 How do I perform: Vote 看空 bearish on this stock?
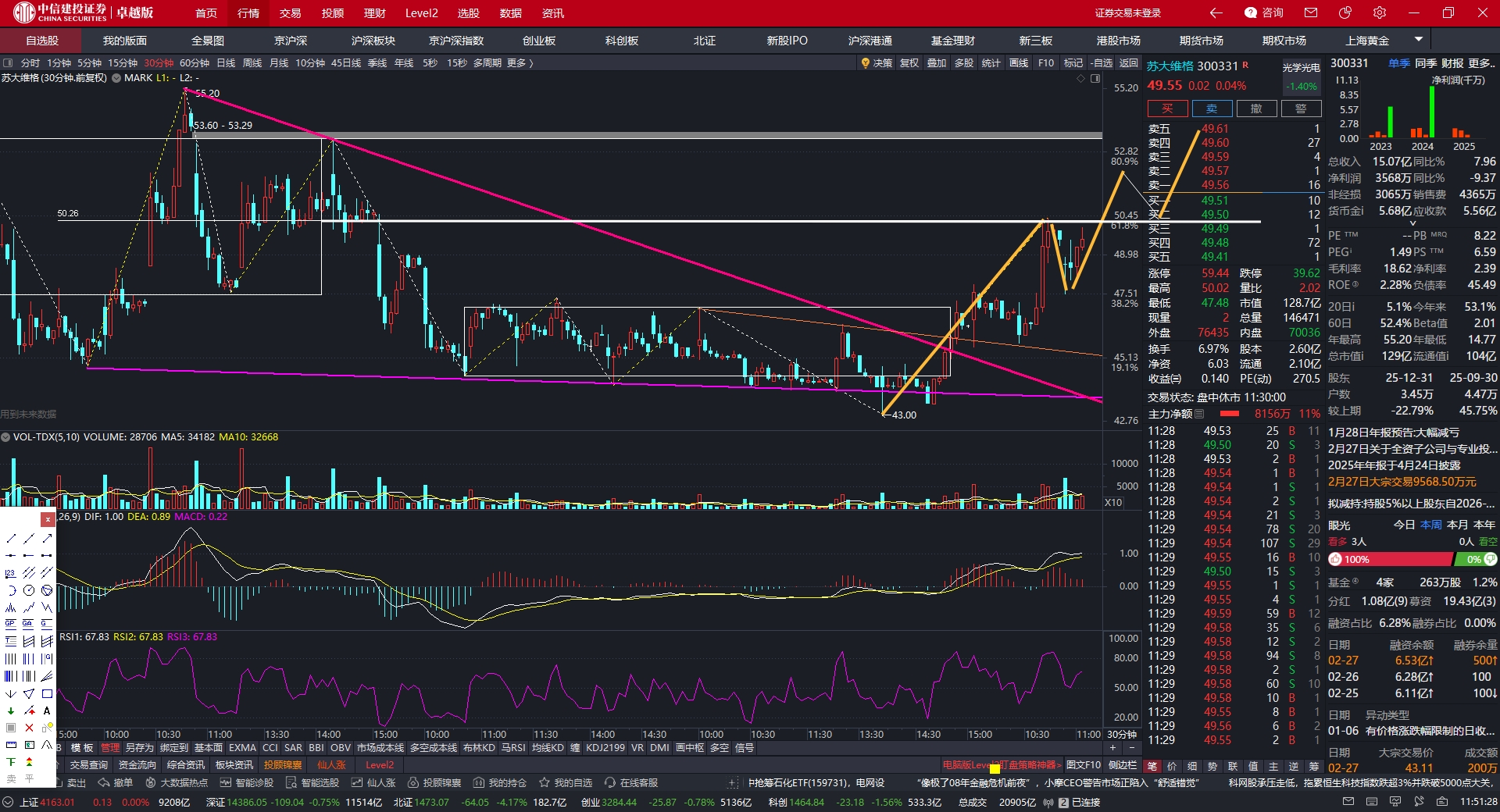[1488, 542]
